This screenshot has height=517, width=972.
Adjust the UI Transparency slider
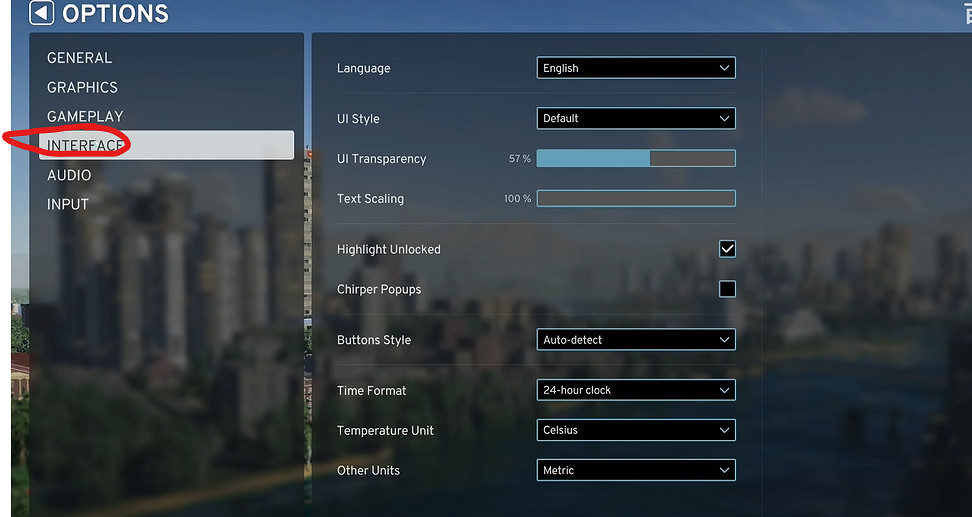(635, 158)
